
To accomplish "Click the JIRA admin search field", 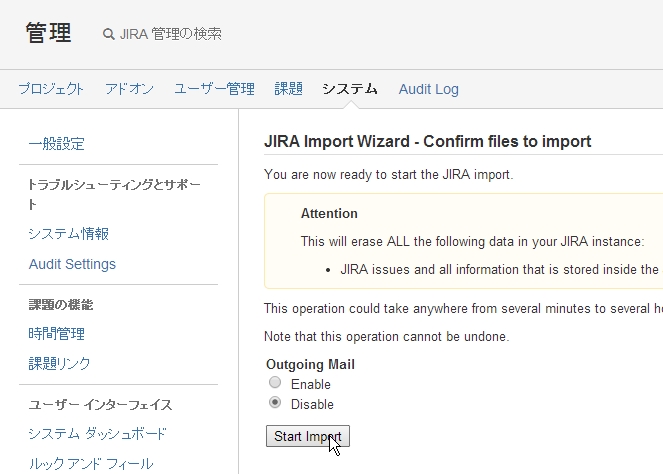I will click(x=170, y=34).
